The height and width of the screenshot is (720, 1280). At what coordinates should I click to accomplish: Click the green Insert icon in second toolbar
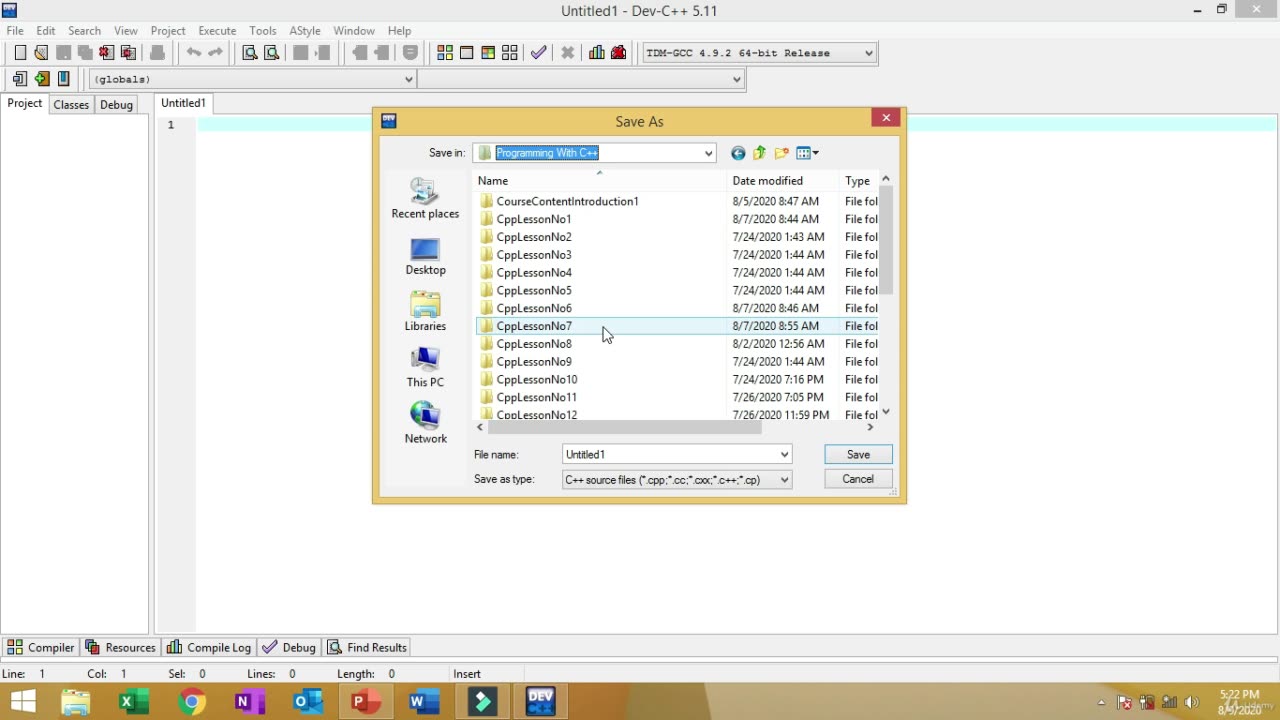click(42, 79)
